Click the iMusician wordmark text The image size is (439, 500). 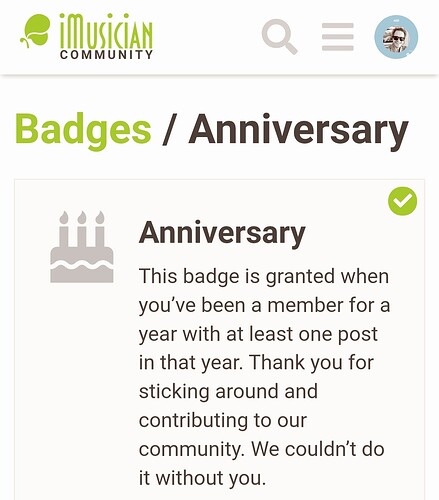106,31
